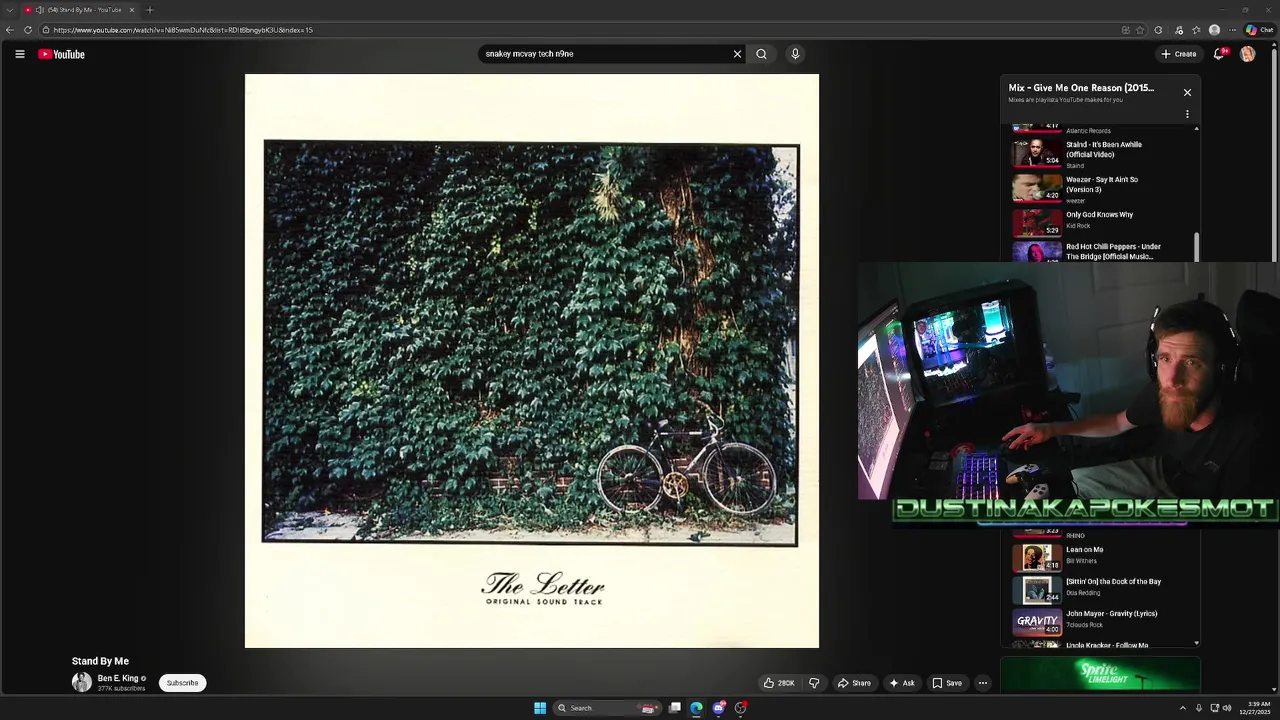Close the Stand By Me browser tab
The width and height of the screenshot is (1280, 720).
pyautogui.click(x=131, y=10)
